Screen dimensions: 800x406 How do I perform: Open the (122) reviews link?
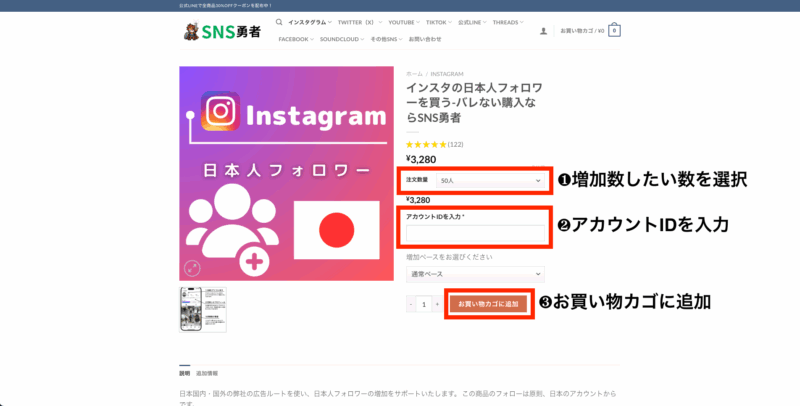456,144
